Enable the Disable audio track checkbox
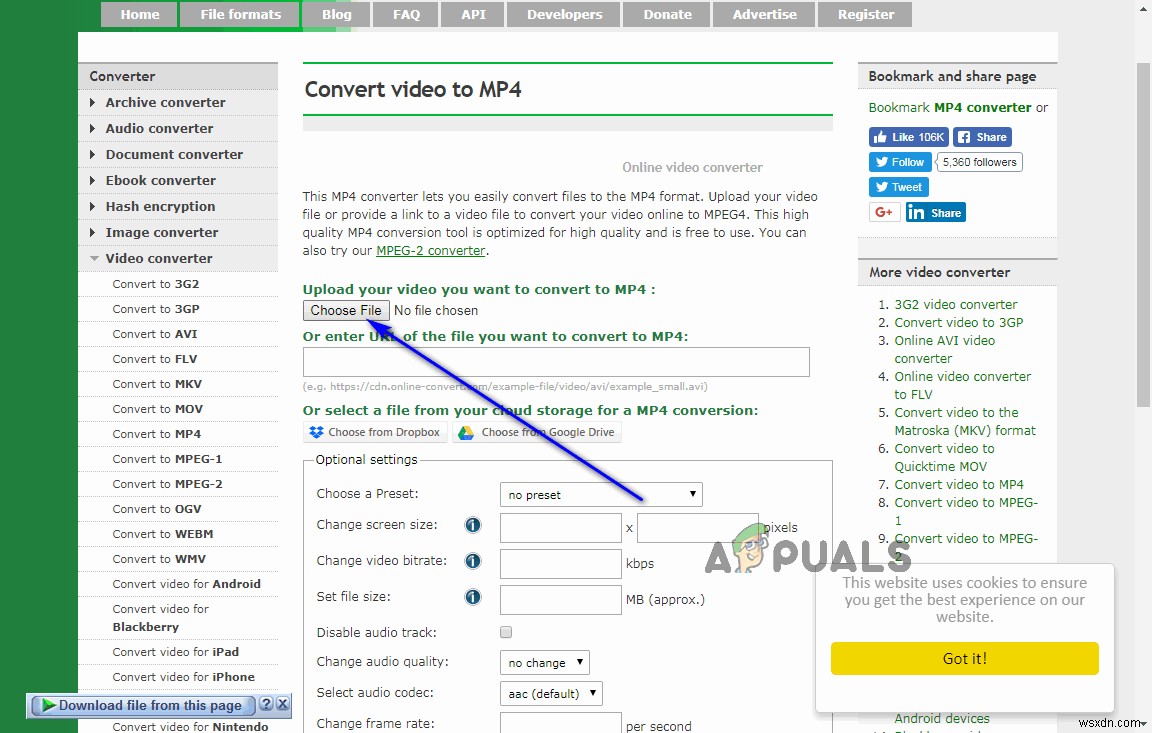Screen dimensions: 1152x733 coord(505,631)
